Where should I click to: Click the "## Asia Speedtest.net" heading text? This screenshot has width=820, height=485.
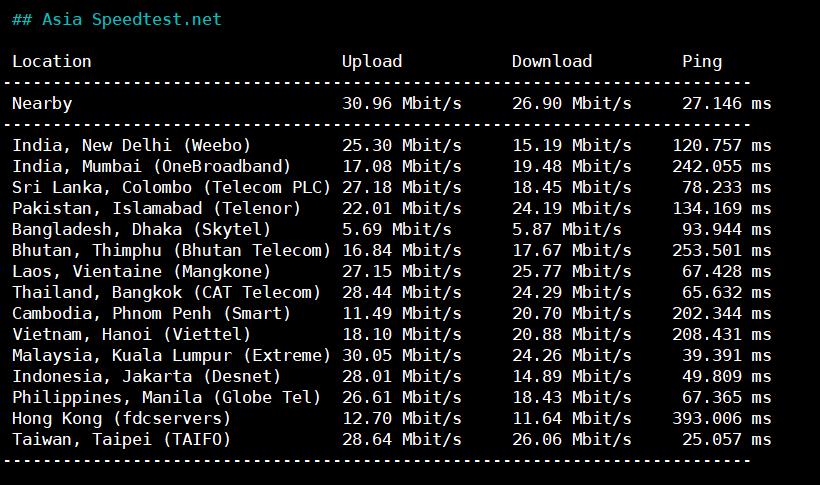[117, 19]
